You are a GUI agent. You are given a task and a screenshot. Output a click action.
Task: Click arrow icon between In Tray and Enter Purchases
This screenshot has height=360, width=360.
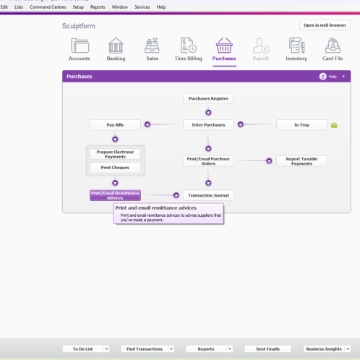241,124
